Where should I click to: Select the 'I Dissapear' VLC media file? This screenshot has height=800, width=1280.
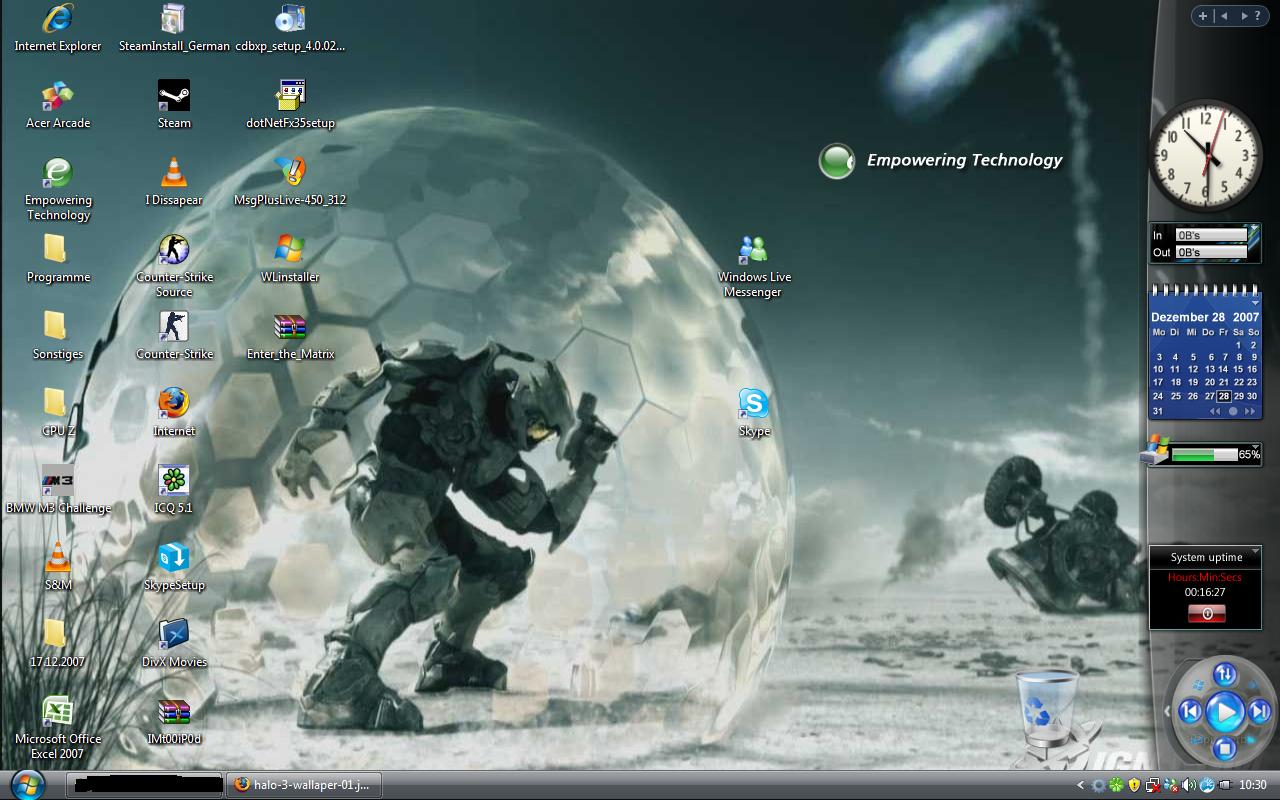tap(174, 182)
